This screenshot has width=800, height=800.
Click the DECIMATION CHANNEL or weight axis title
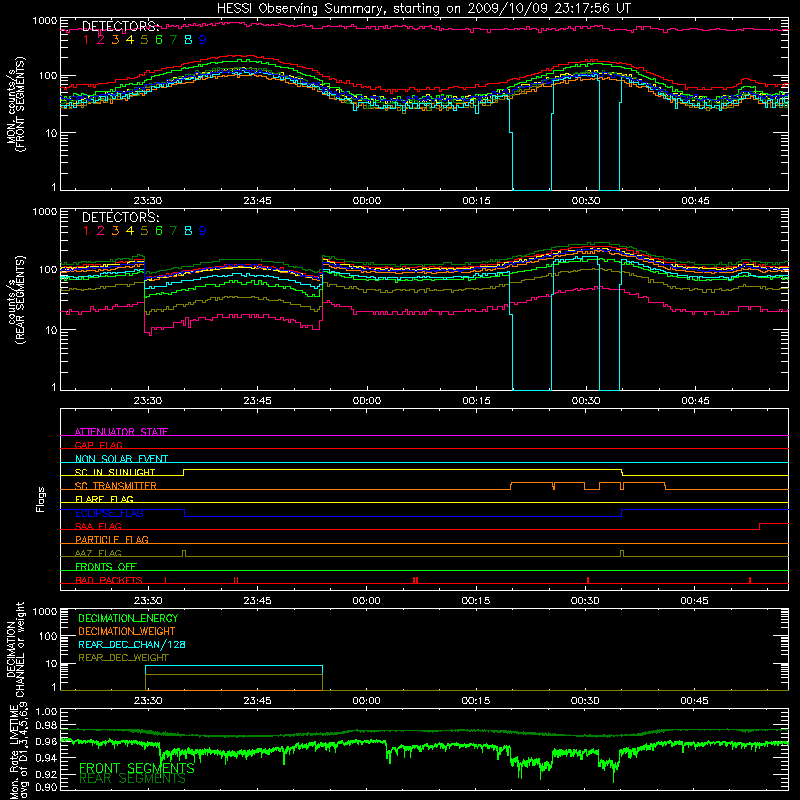coord(15,649)
